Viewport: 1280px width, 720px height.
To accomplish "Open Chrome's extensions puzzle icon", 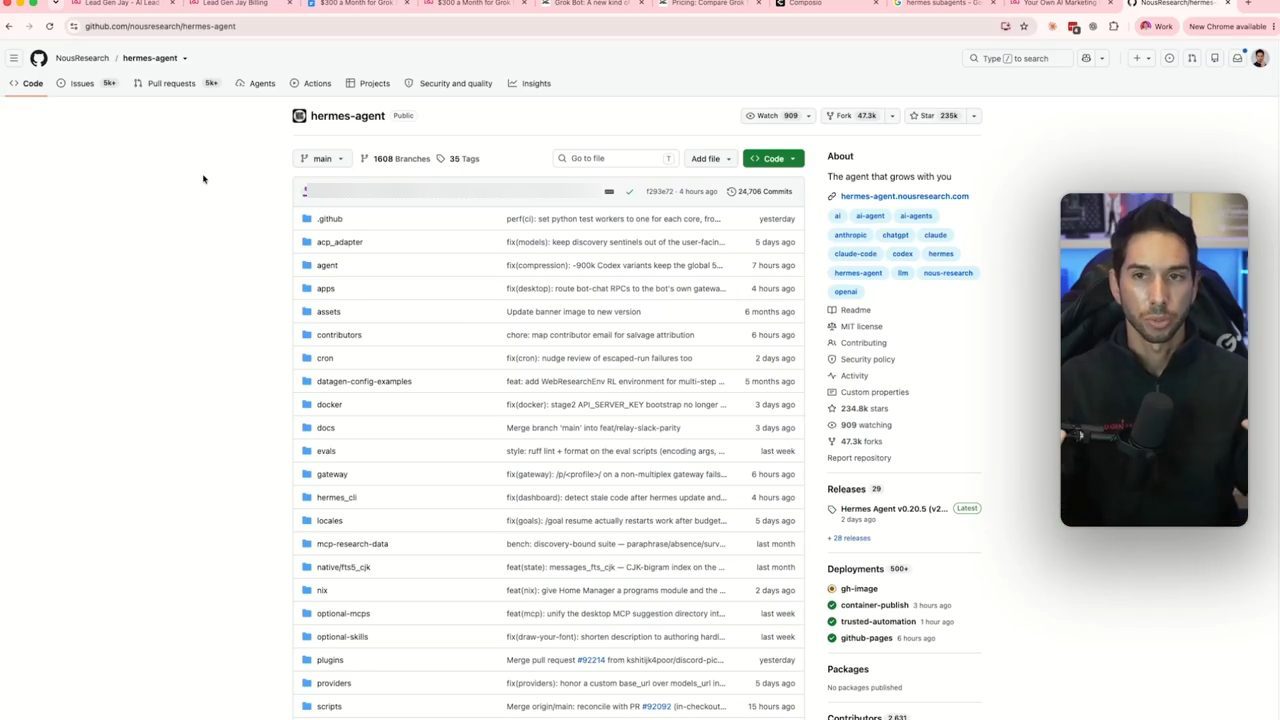I will click(x=1114, y=26).
